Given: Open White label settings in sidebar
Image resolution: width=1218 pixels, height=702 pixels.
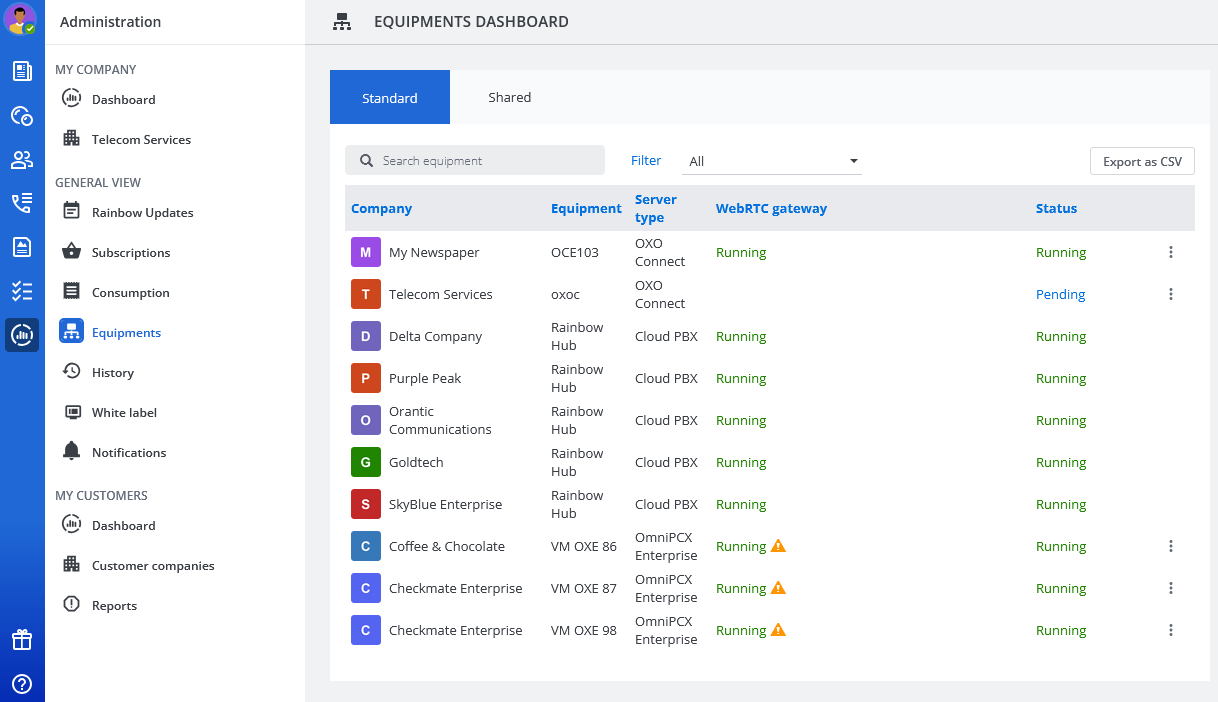Looking at the screenshot, I should (124, 412).
